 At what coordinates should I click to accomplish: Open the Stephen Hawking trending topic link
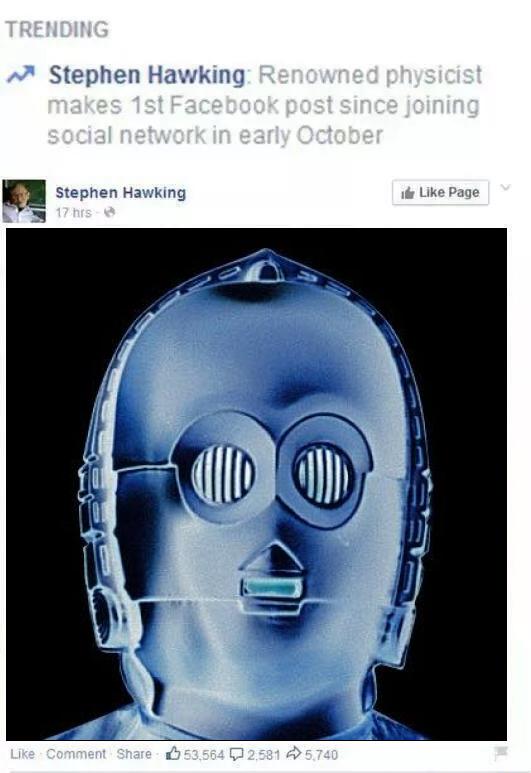coord(146,75)
